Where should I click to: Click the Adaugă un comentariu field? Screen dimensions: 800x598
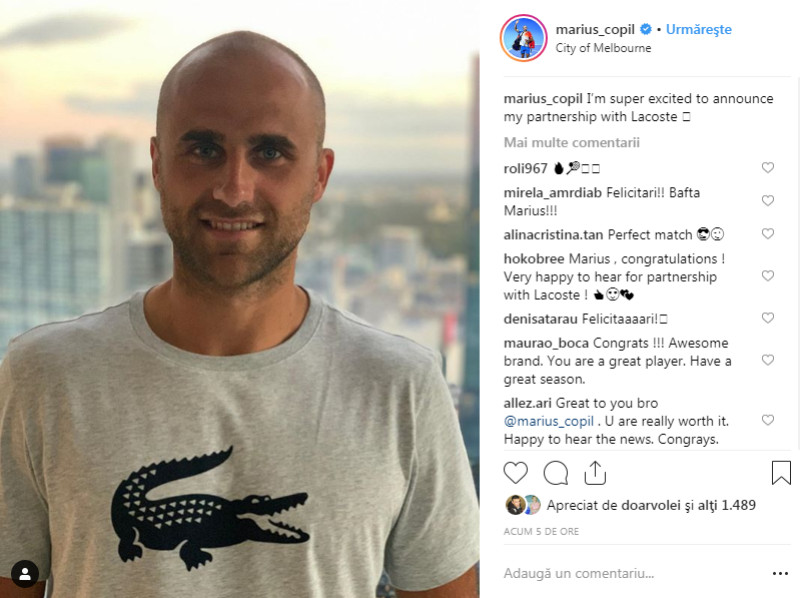point(633,574)
